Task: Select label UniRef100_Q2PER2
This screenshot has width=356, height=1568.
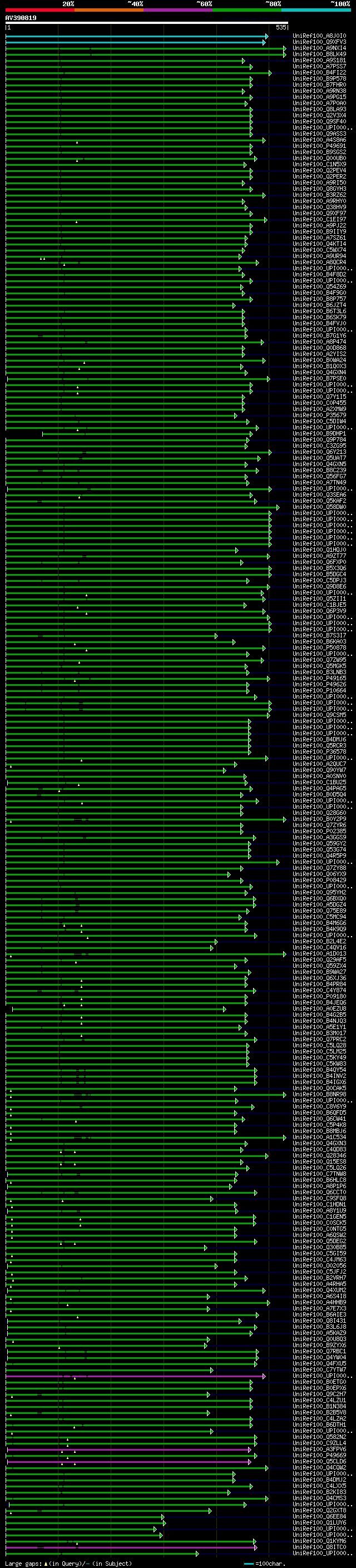Action: click(319, 176)
